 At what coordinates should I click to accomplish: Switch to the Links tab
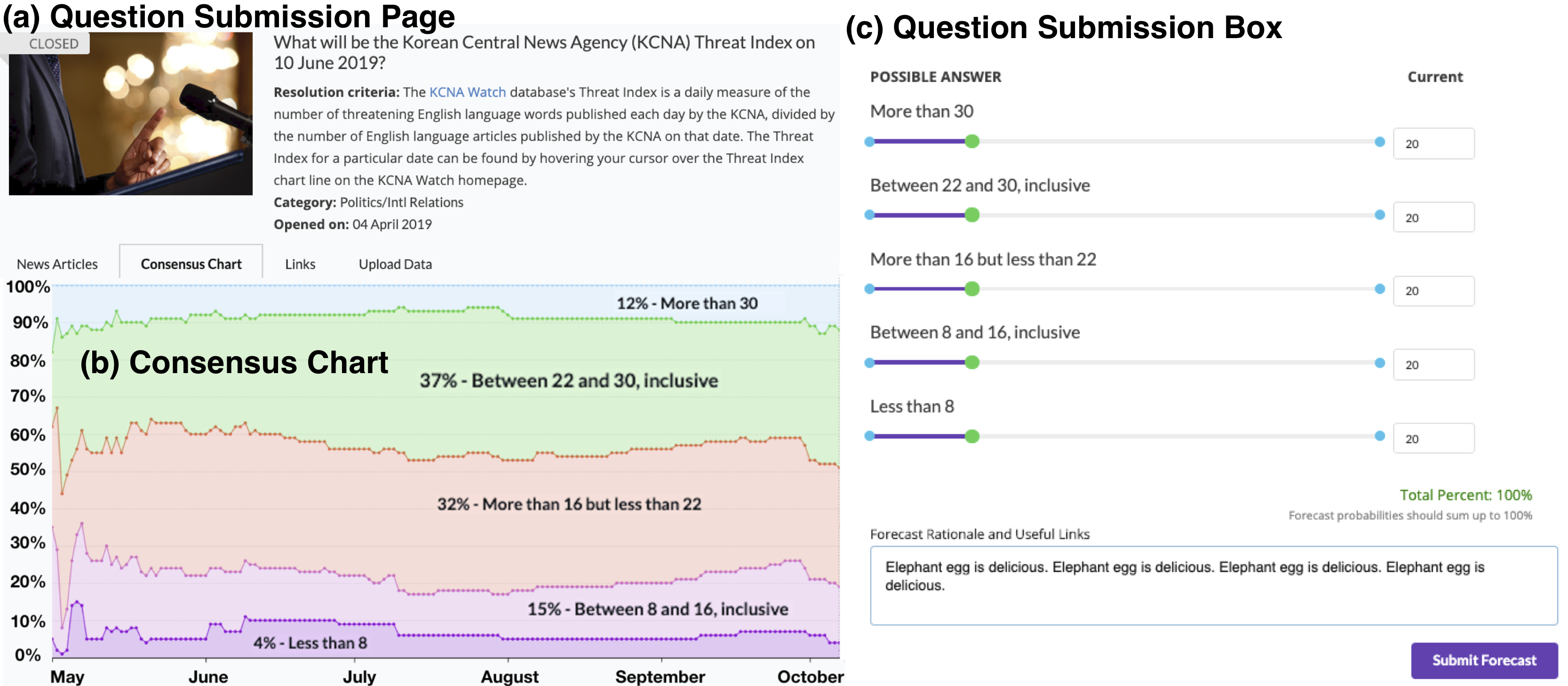(x=300, y=264)
